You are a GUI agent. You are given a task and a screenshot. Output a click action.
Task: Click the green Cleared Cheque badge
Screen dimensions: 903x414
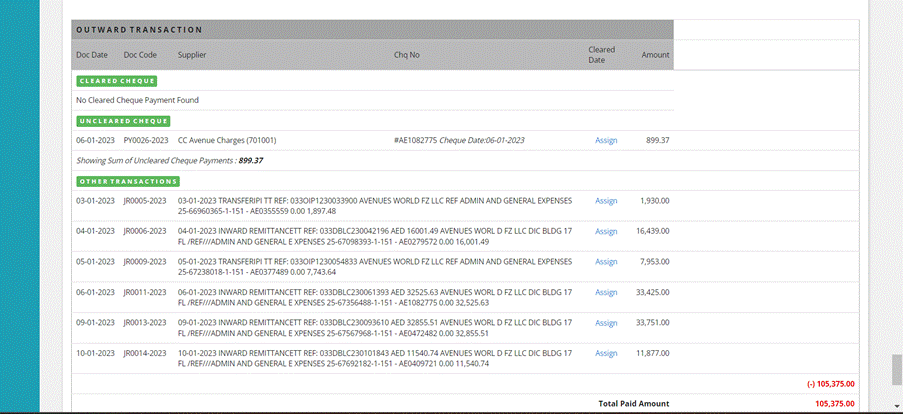117,80
